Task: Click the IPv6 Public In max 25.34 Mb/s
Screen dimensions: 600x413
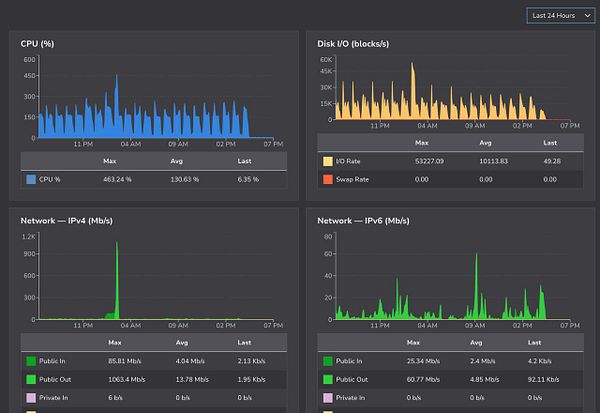Action: pyautogui.click(x=423, y=361)
